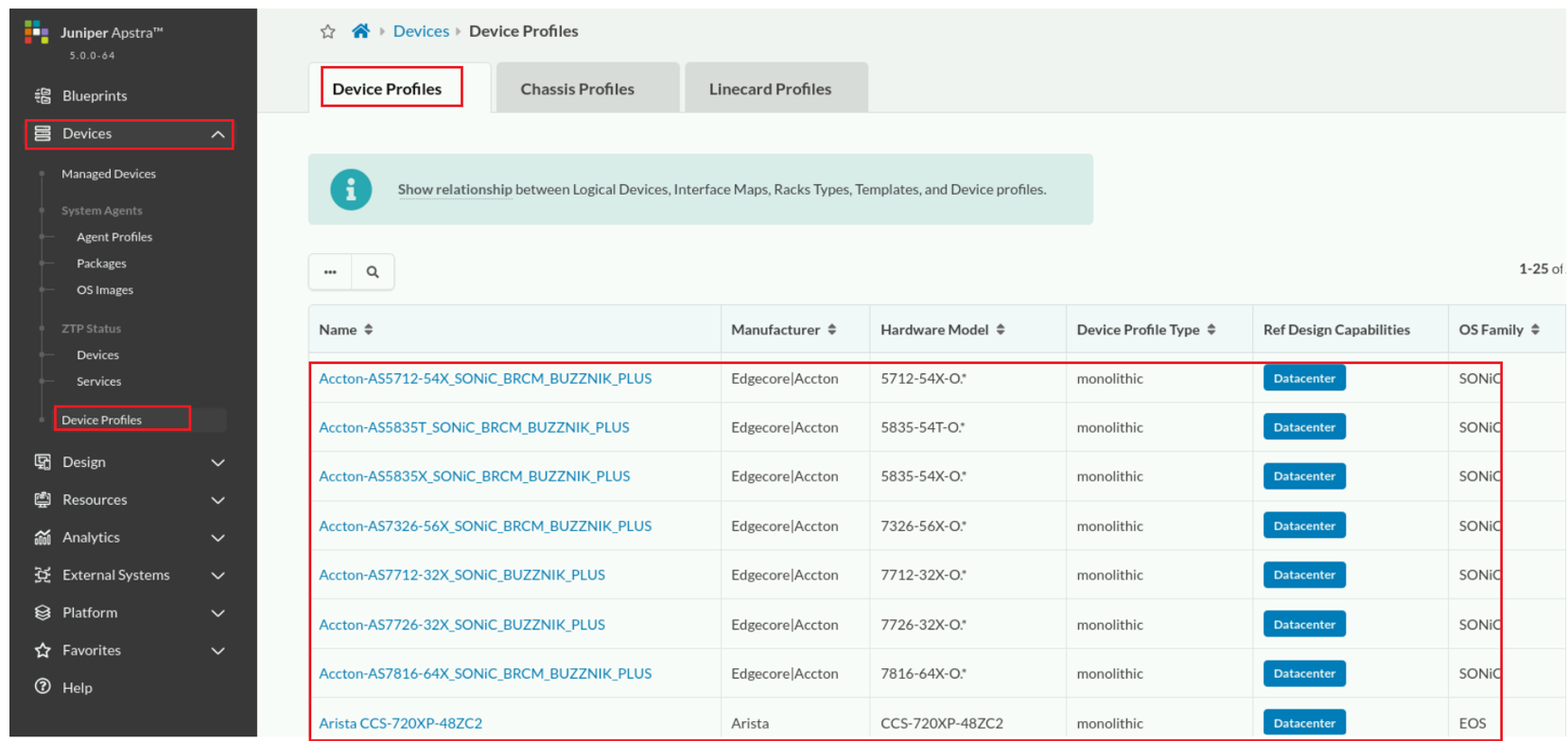Click hardware model 5712-54X-O.* cell

923,378
